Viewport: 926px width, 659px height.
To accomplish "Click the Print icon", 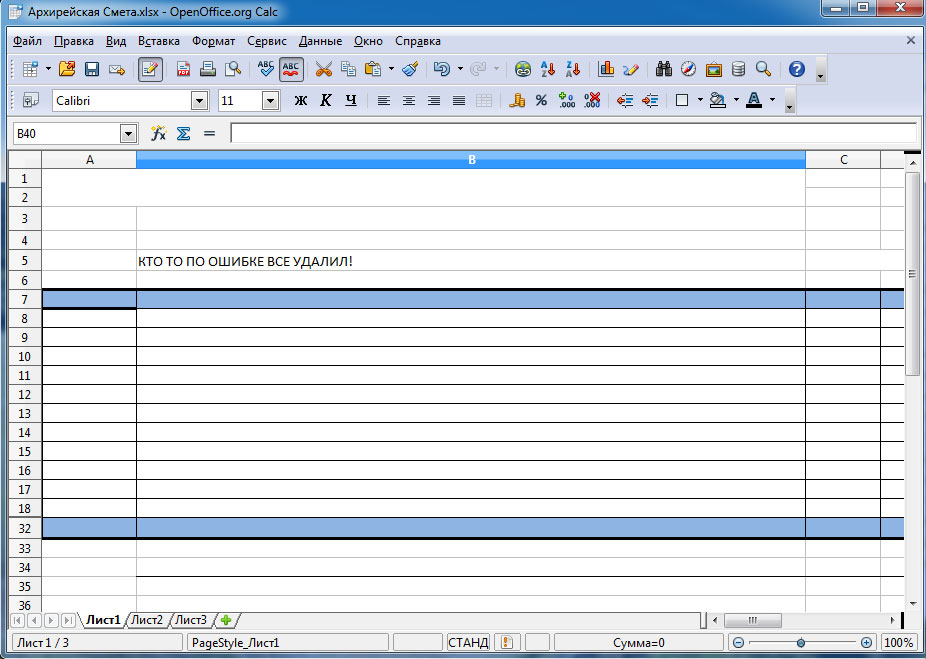I will (208, 70).
